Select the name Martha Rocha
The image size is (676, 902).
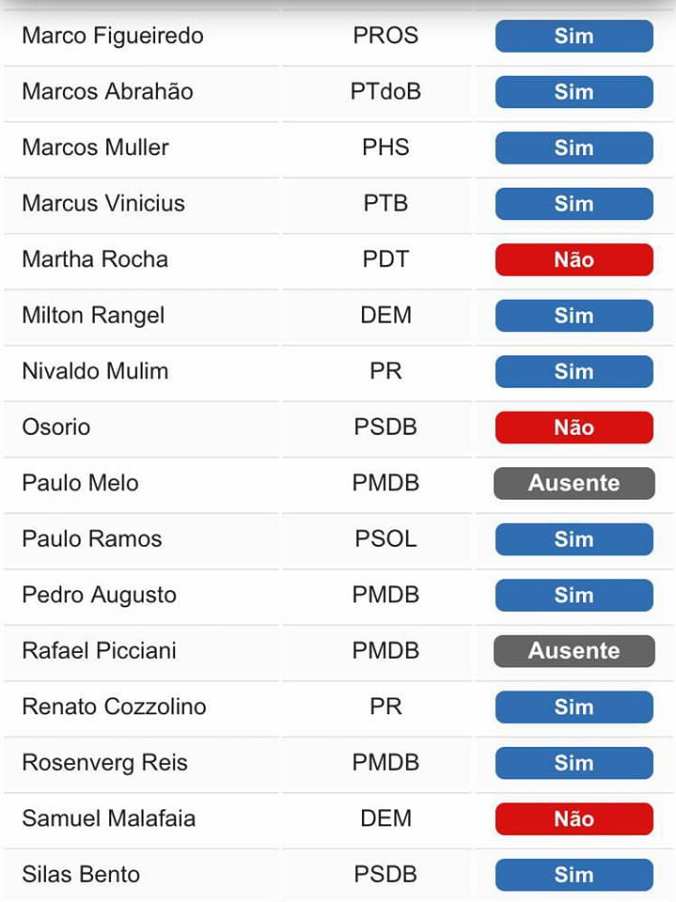(95, 260)
